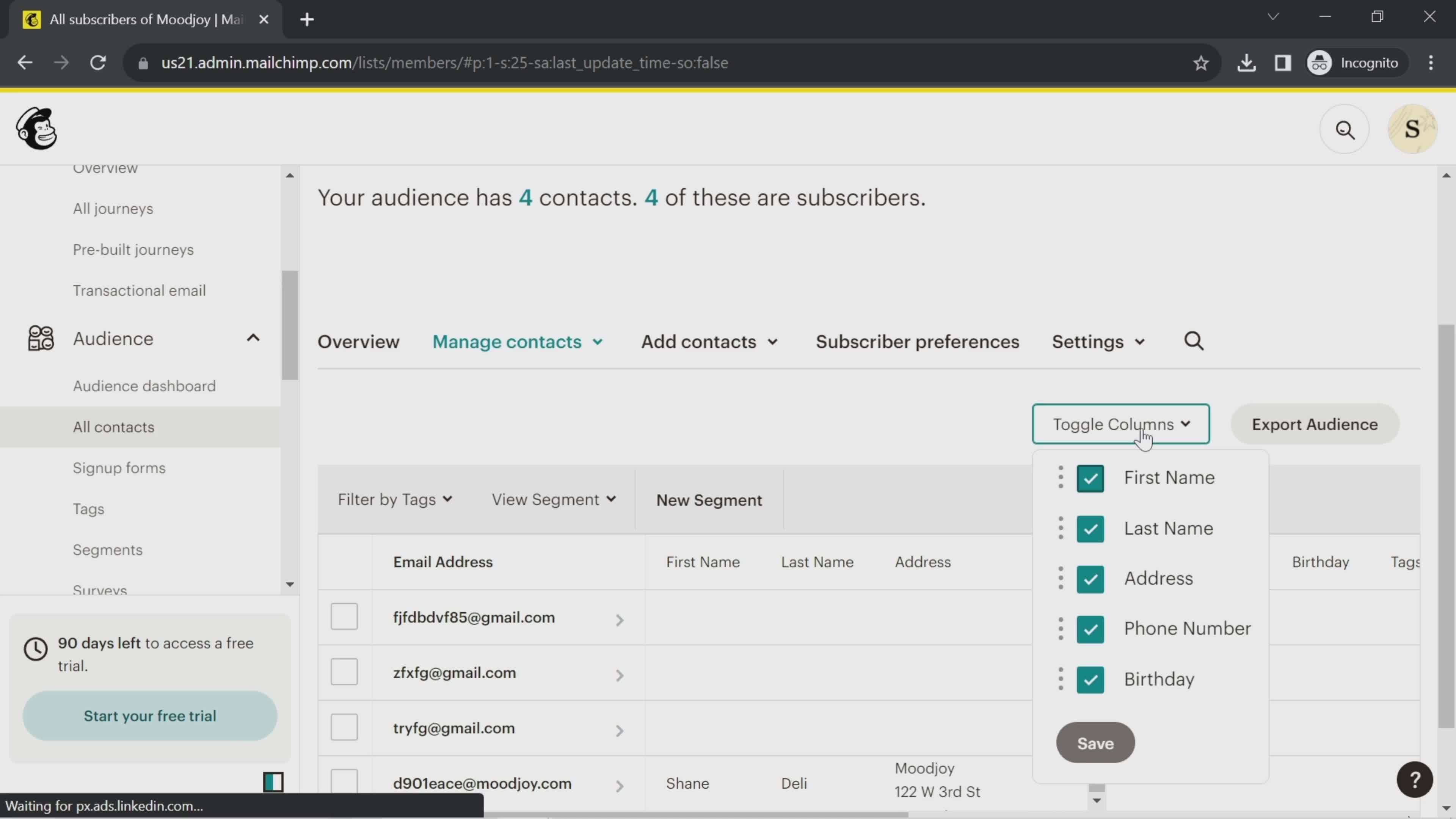Open the Filter by Tags dropdown
1456x819 pixels.
pyautogui.click(x=395, y=500)
